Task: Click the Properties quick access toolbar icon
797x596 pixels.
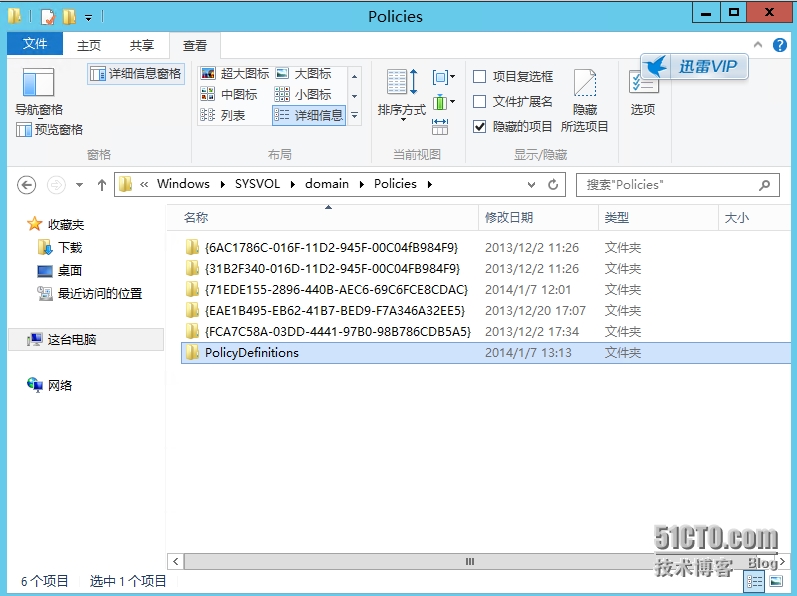Action: point(48,17)
